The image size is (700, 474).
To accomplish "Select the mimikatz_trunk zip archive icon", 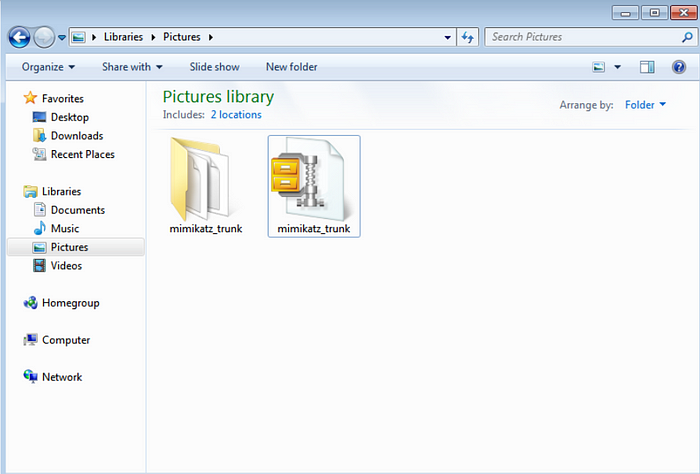I will tap(308, 179).
